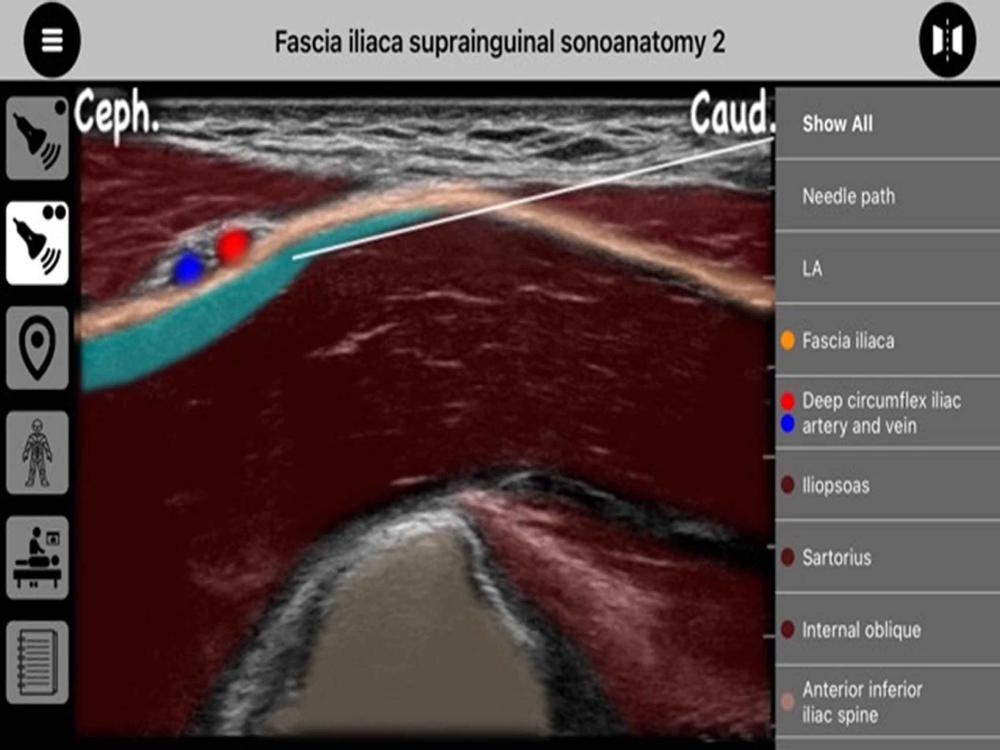Toggle Deep circumflex iliac artery and vein
Image resolution: width=1000 pixels, height=750 pixels.
coord(888,413)
